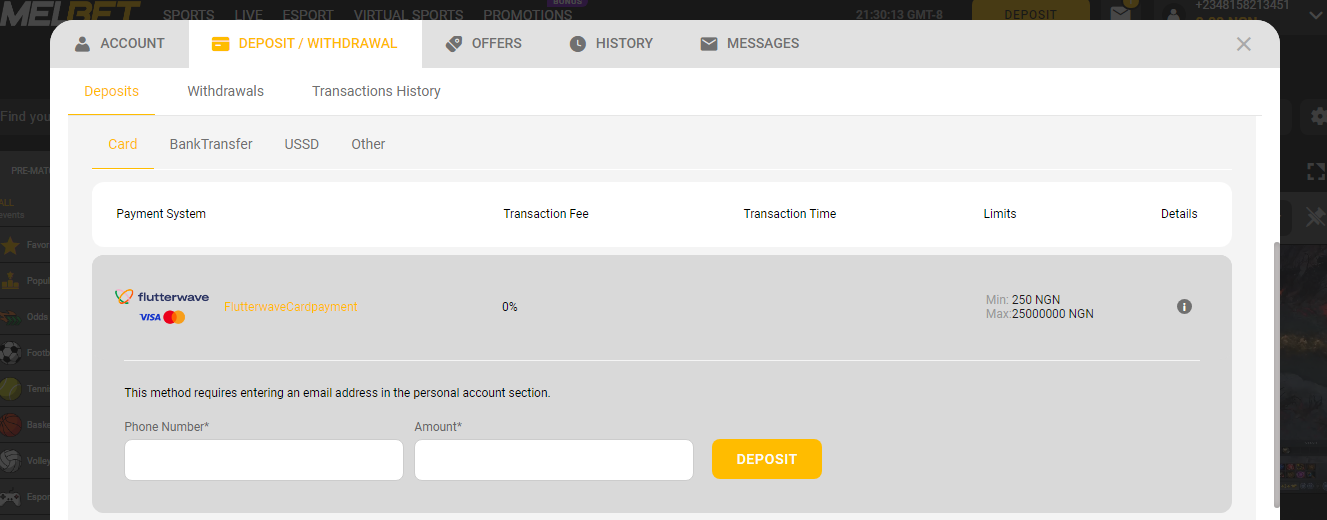
Task: Click the info icon under Details
Action: point(1184,307)
